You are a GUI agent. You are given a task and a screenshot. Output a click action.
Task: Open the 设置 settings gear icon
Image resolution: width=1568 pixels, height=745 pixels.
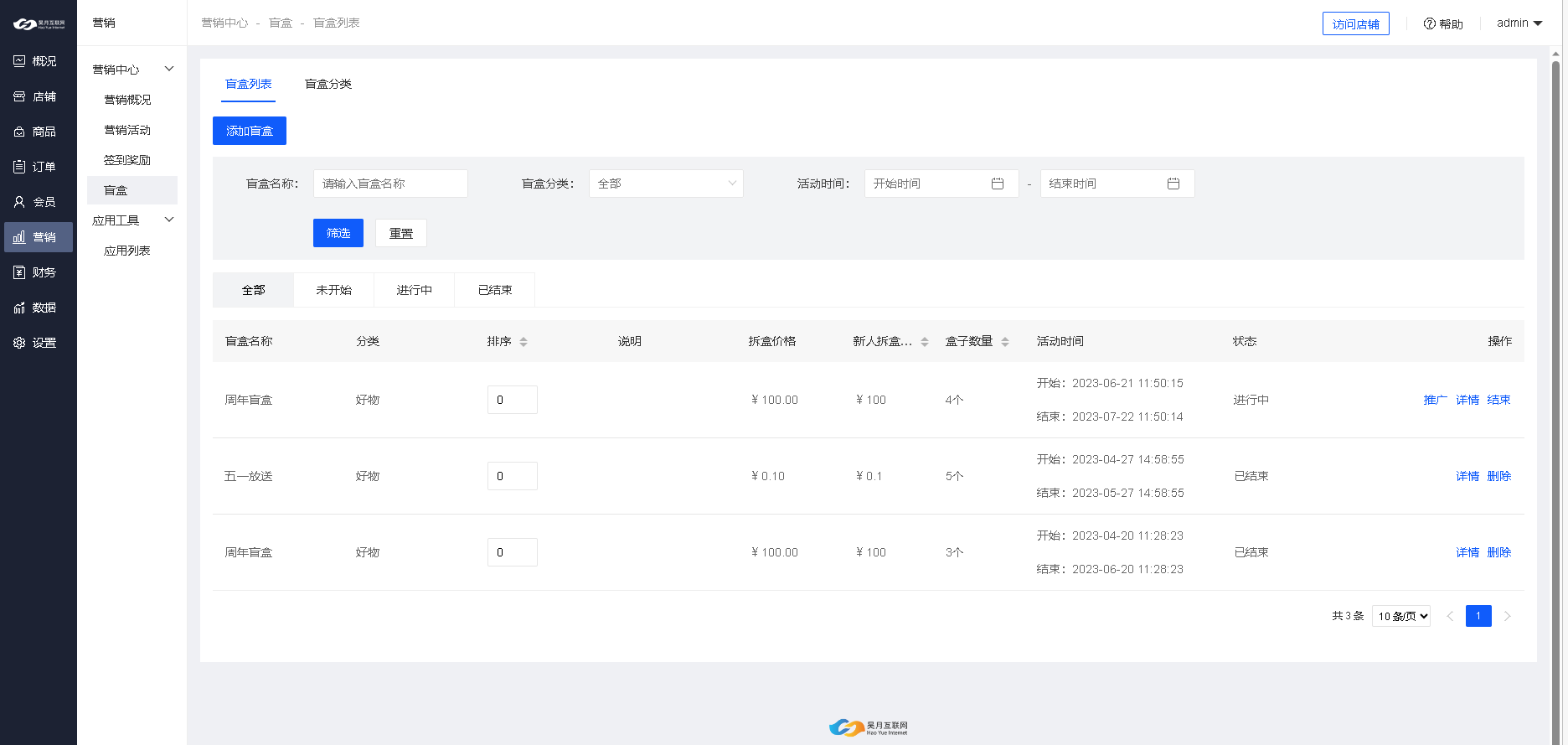(19, 343)
